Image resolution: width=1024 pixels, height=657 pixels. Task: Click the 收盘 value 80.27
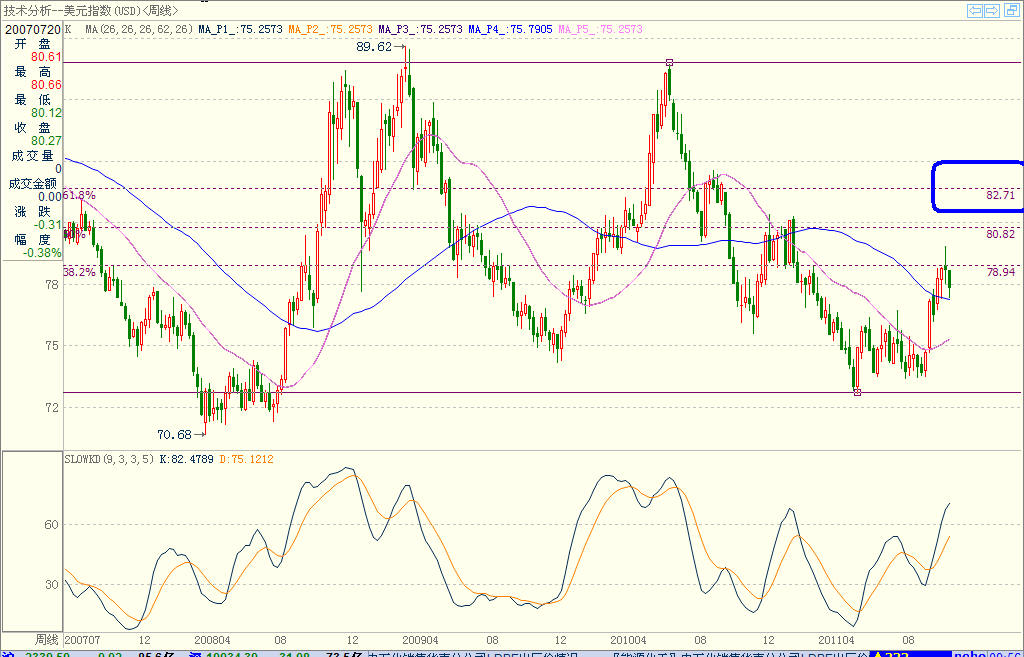[46, 142]
